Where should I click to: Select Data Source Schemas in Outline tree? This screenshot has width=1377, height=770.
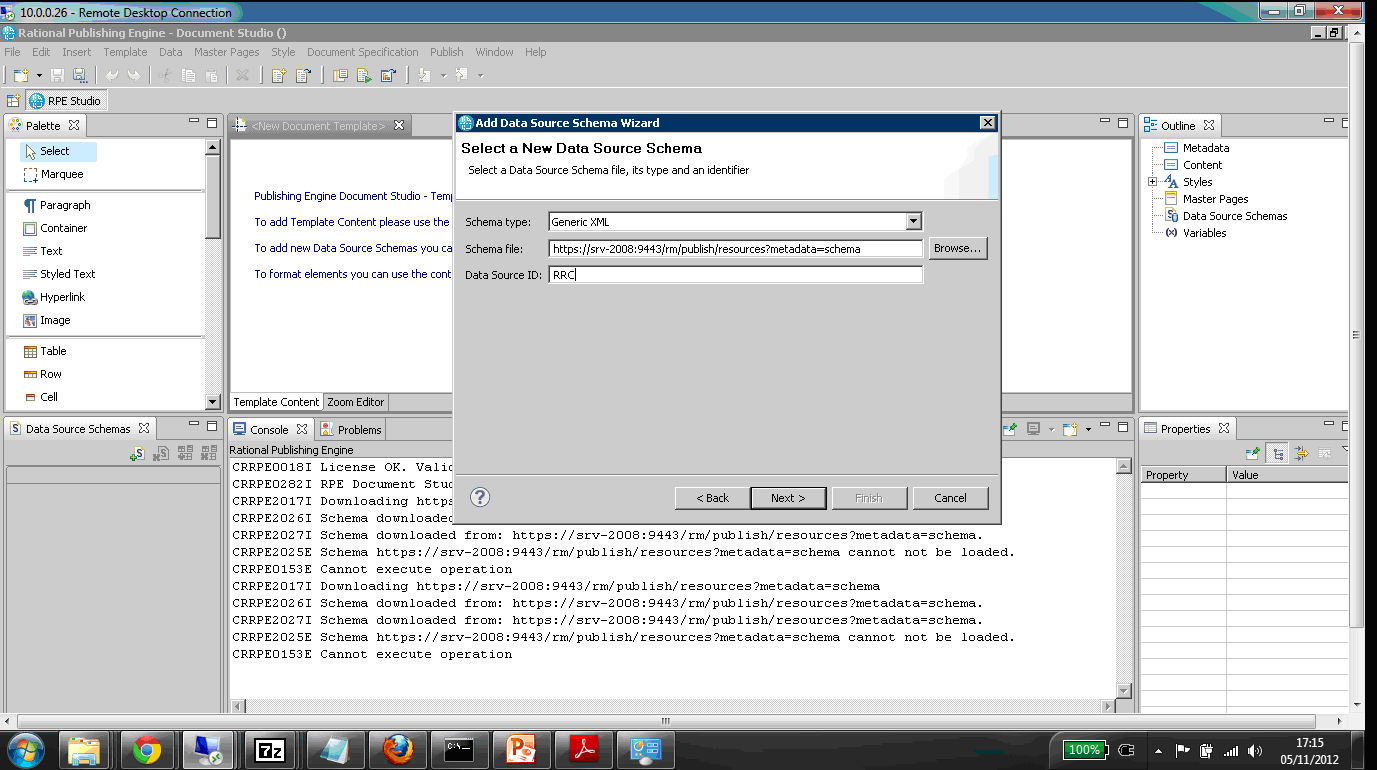(1226, 216)
